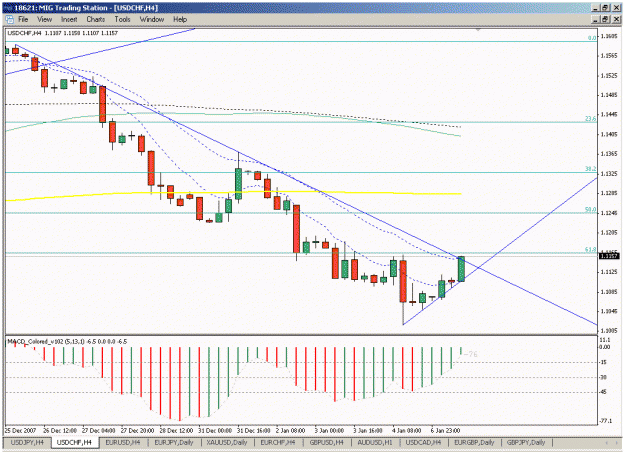Switch to the EURUSD,H4 chart tab
The image size is (625, 452).
coord(123,442)
